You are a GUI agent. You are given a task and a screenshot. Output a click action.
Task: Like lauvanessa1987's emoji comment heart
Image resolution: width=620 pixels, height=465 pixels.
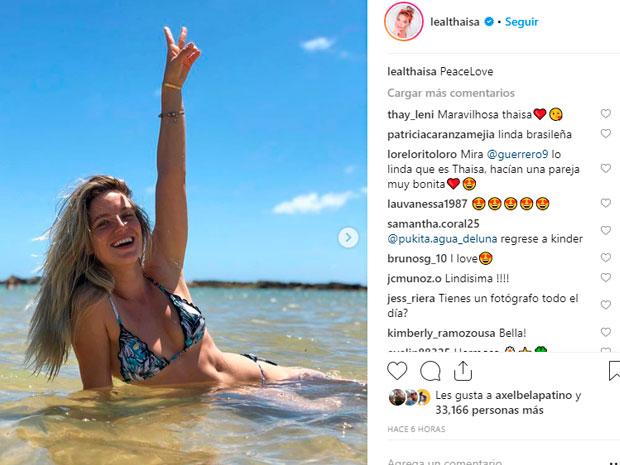605,203
